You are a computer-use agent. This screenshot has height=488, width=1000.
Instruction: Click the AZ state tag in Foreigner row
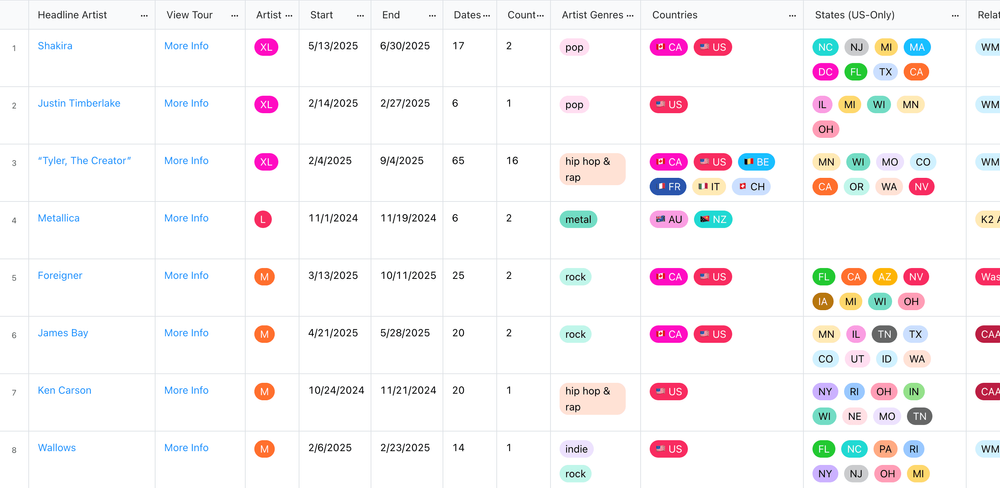885,277
